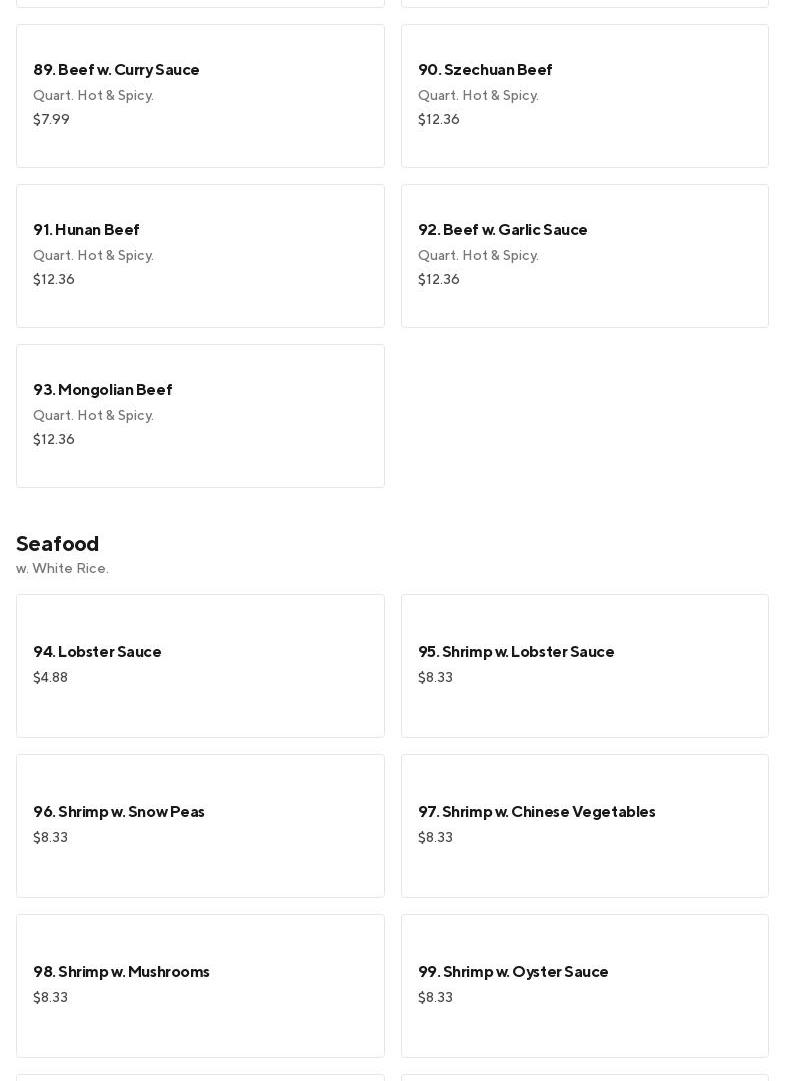Select the 90. Szechuan Beef menu item
This screenshot has width=785, height=1081.
485,70
